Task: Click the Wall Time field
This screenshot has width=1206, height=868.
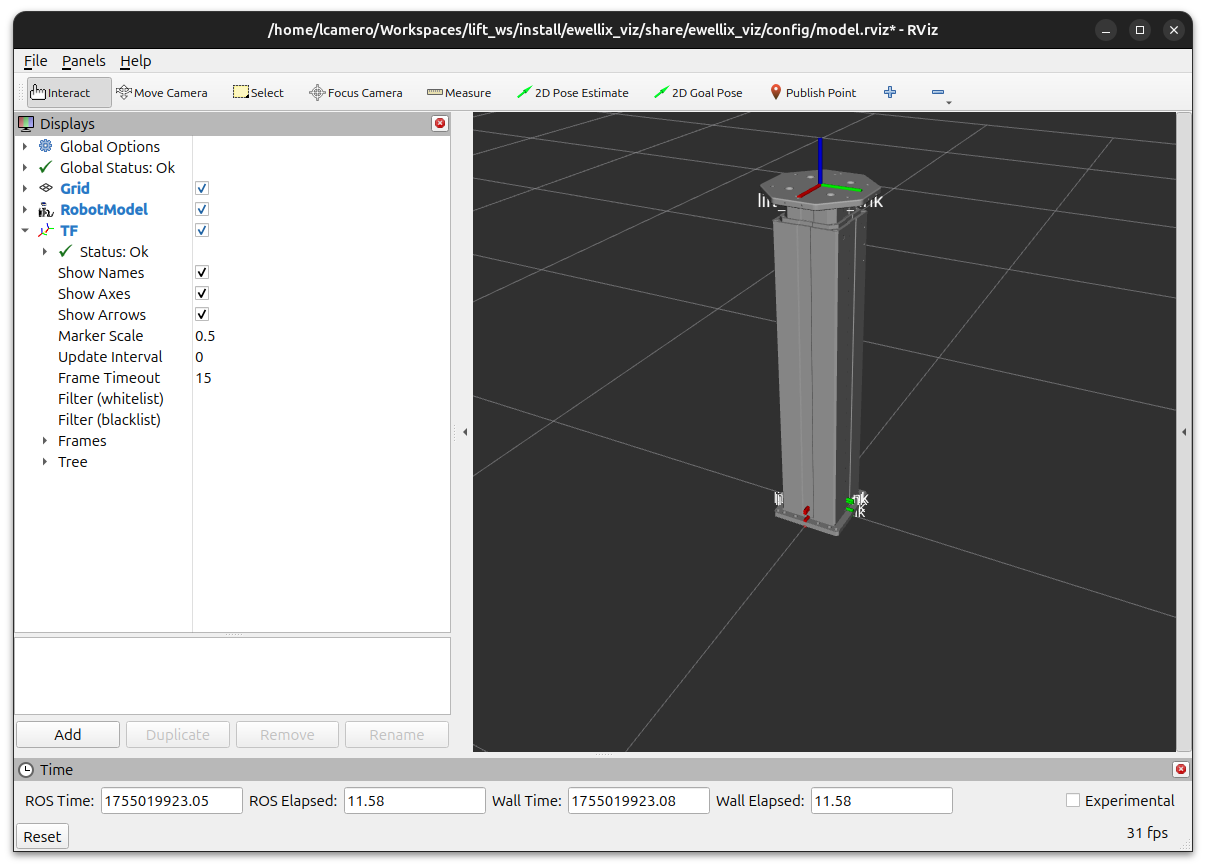Action: [x=638, y=800]
